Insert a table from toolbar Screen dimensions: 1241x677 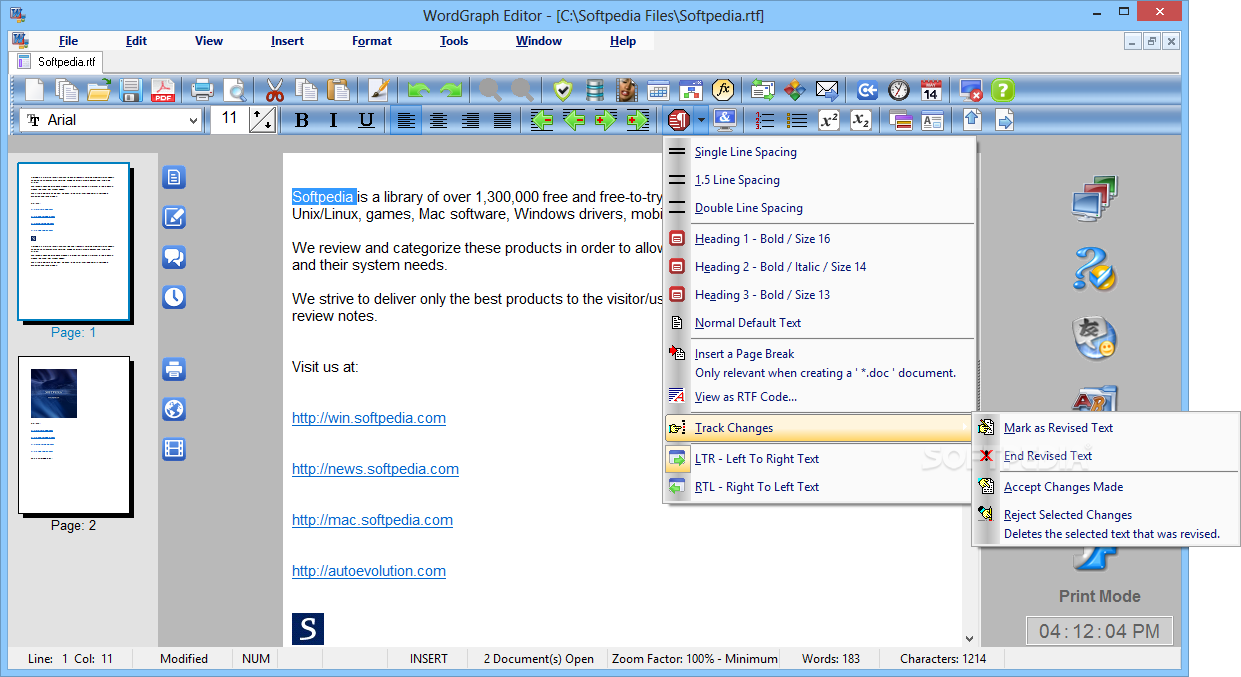[x=659, y=90]
